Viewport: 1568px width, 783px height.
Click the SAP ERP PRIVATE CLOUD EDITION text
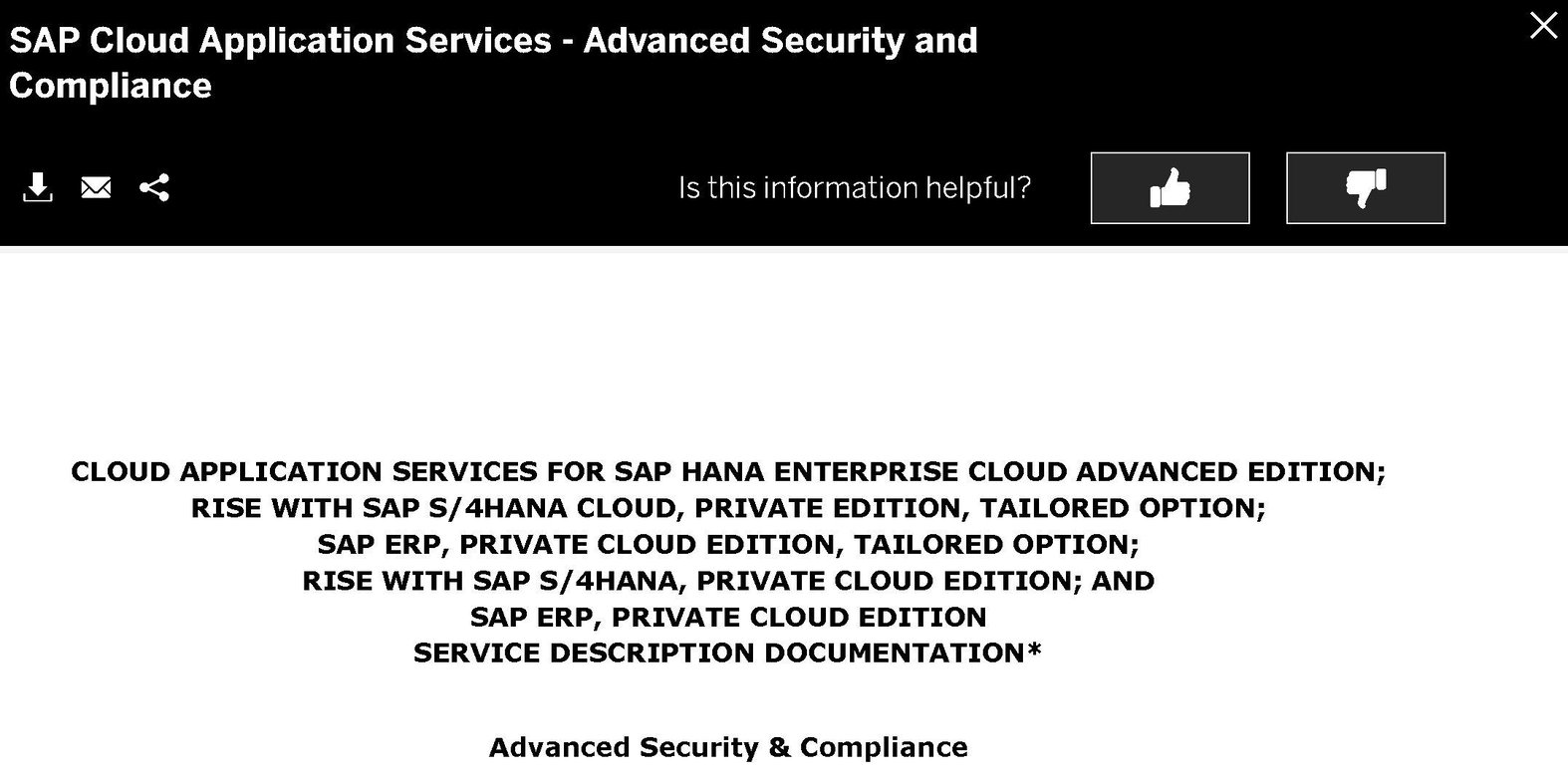(729, 618)
